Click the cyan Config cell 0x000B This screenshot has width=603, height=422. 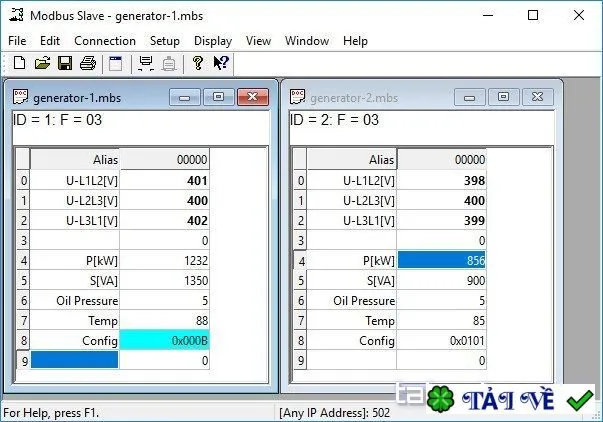165,340
